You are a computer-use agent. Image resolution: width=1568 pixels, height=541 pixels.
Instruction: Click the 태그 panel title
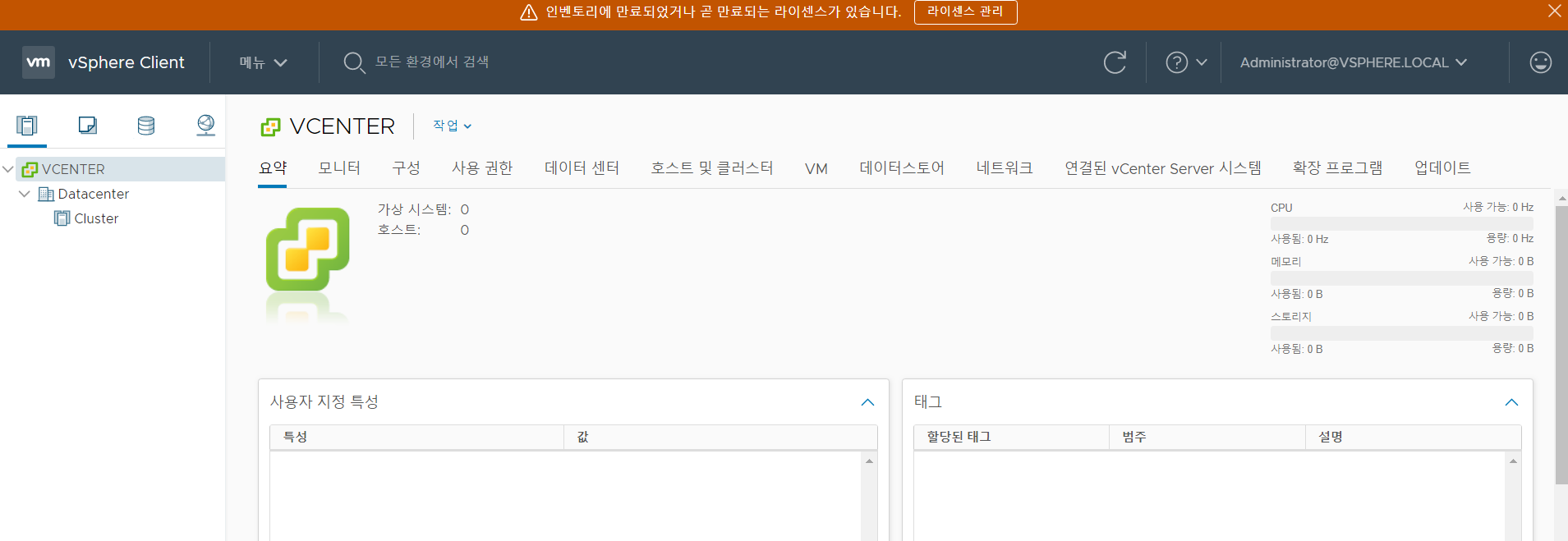click(928, 401)
